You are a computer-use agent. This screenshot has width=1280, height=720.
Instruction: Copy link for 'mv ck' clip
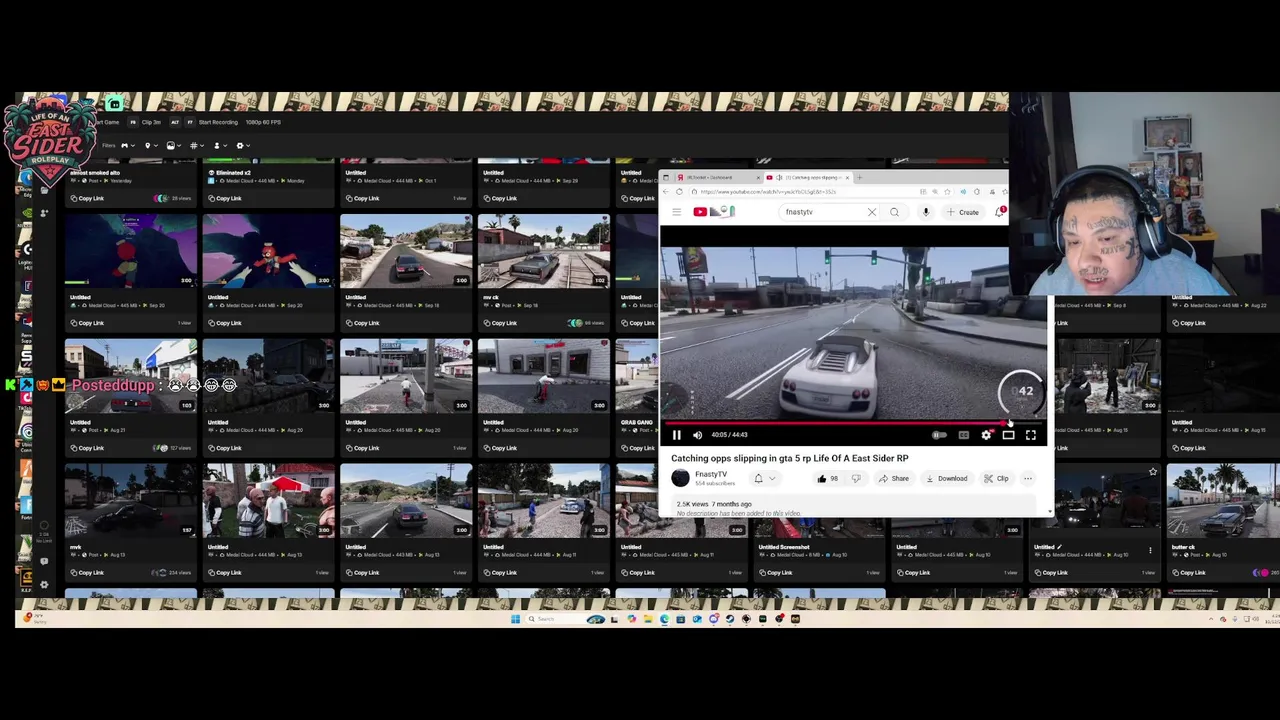(499, 323)
